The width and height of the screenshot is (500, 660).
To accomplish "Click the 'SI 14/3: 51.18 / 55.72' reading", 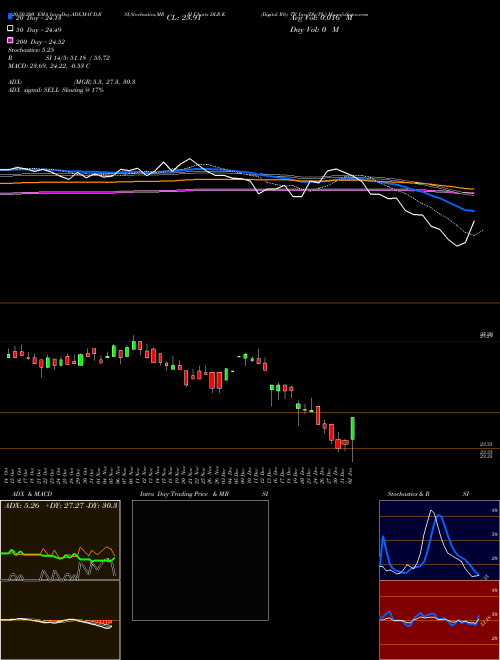I will click(x=77, y=58).
